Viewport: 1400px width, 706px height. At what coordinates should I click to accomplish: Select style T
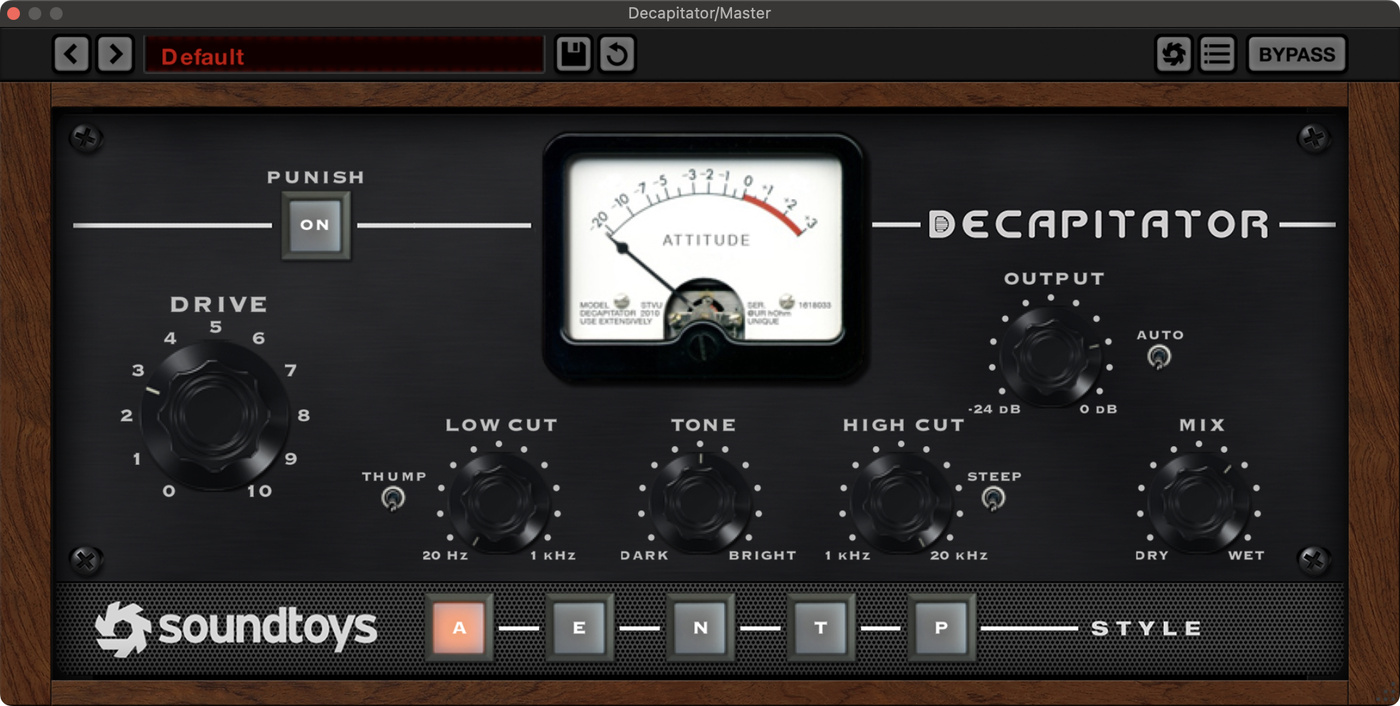[820, 628]
